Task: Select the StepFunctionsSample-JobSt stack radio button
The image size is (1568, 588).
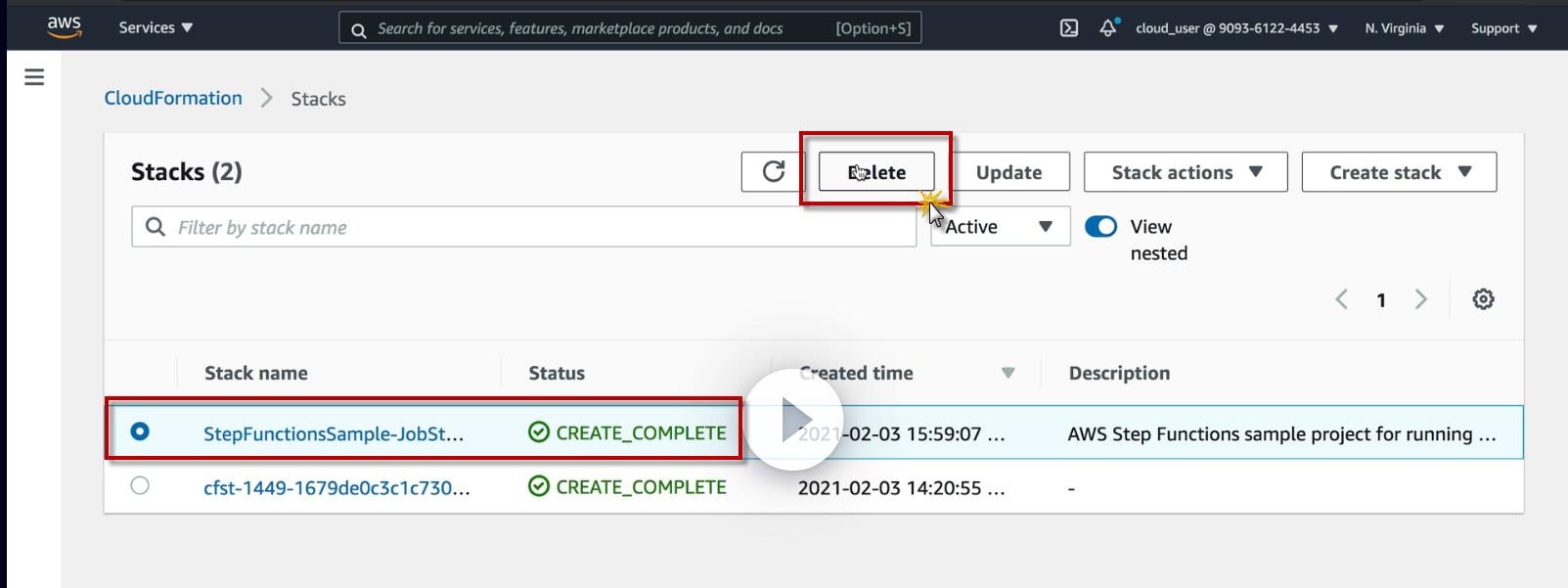Action: pos(140,431)
